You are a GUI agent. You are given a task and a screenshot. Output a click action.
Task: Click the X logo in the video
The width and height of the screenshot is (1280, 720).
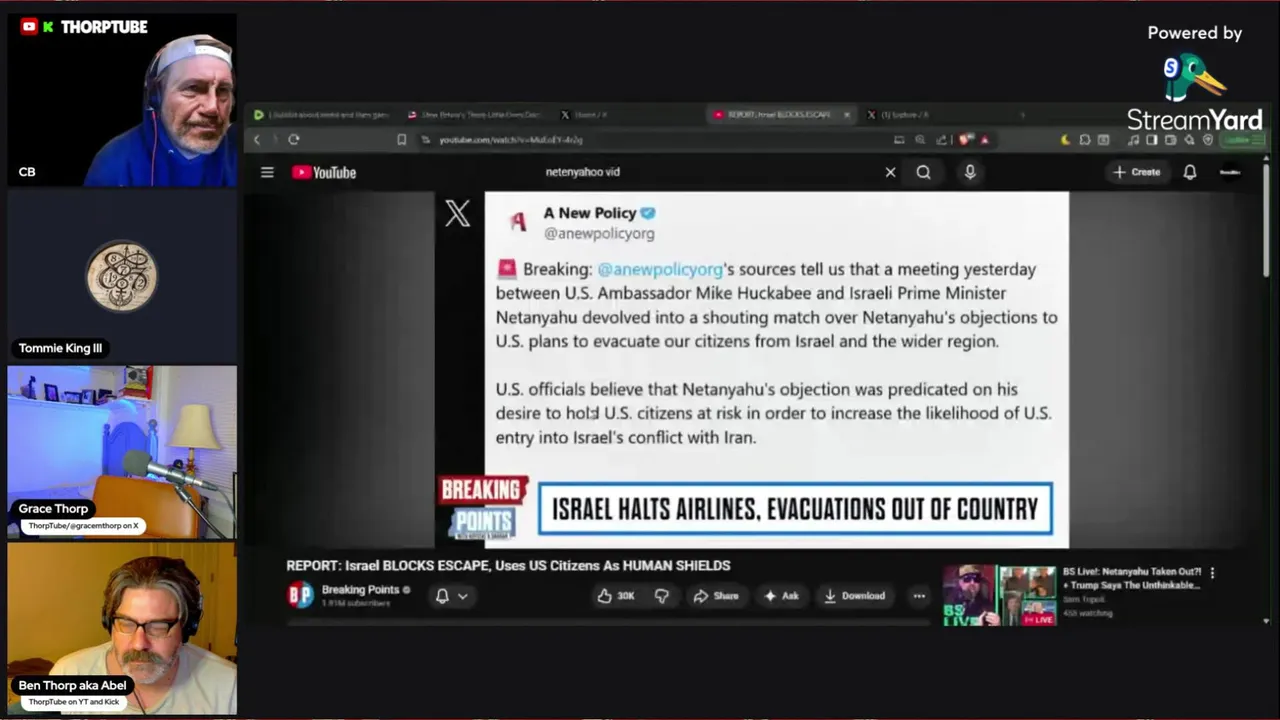[x=457, y=212]
